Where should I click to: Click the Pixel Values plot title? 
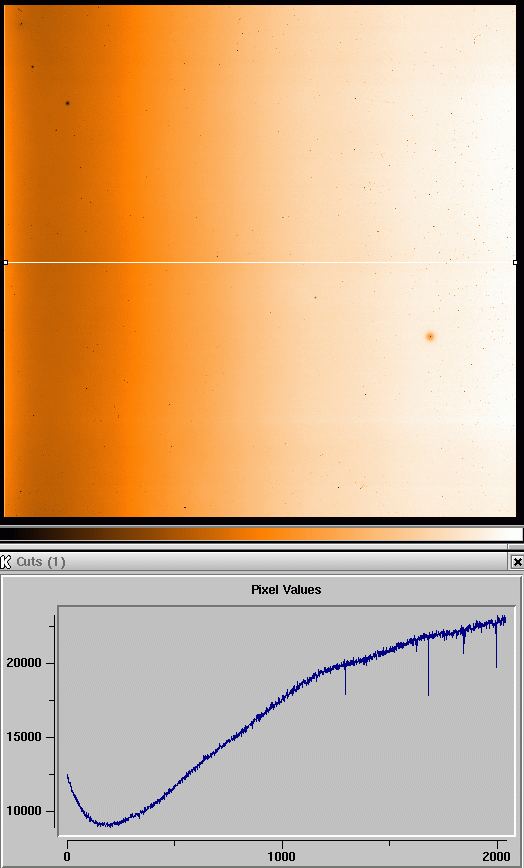pos(286,590)
